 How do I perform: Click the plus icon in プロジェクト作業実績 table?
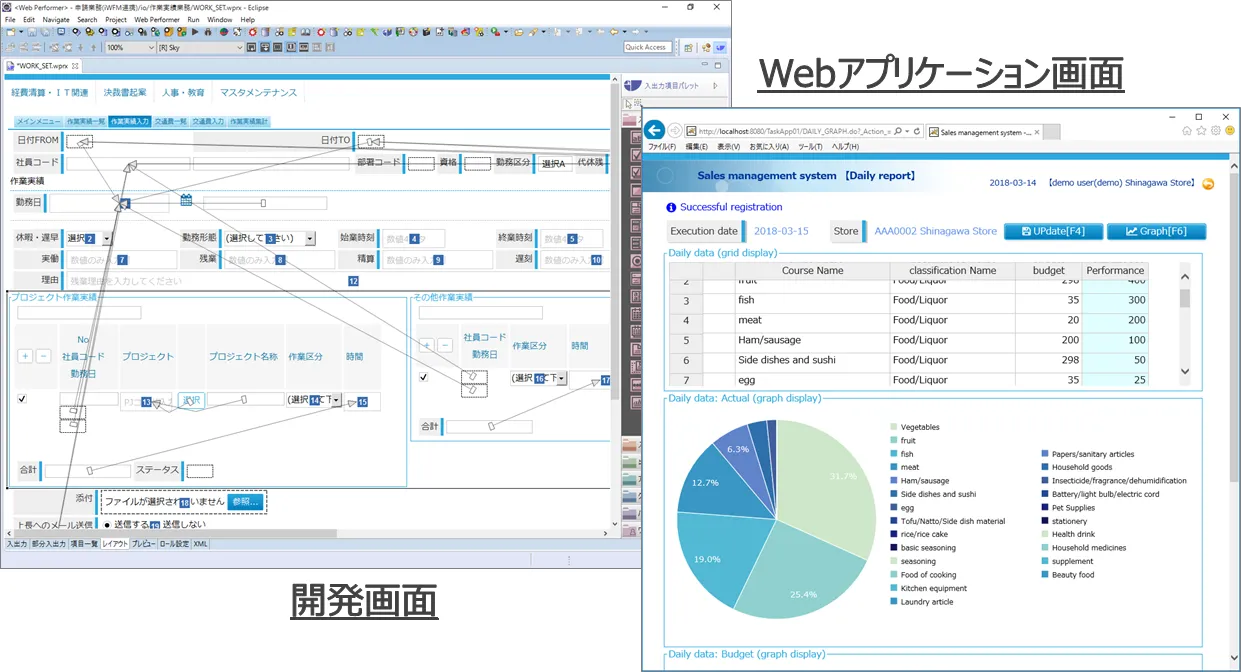coord(25,356)
